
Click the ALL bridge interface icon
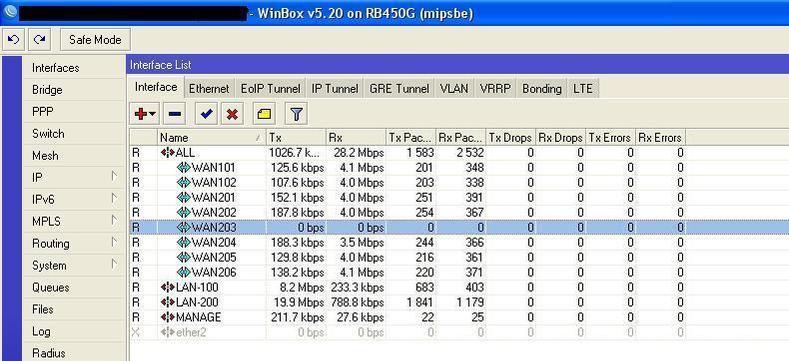168,153
